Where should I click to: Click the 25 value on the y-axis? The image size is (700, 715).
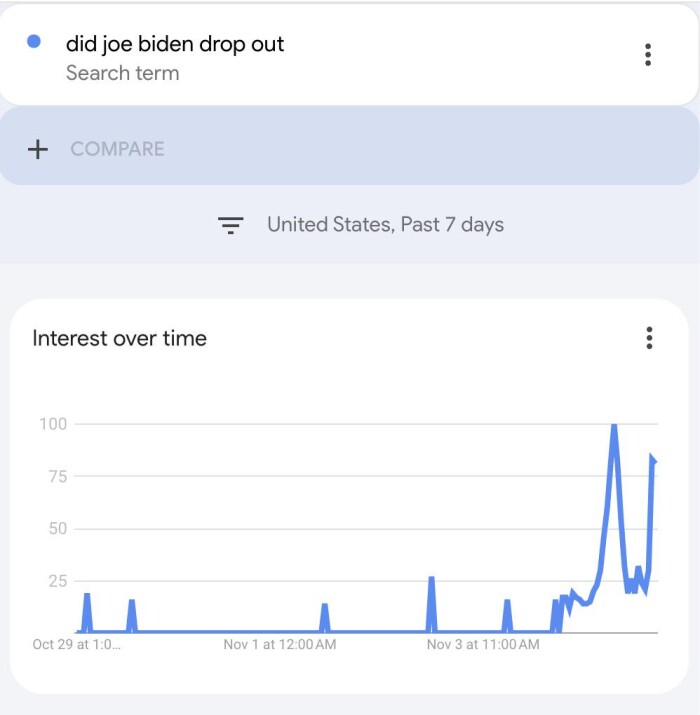[57, 580]
